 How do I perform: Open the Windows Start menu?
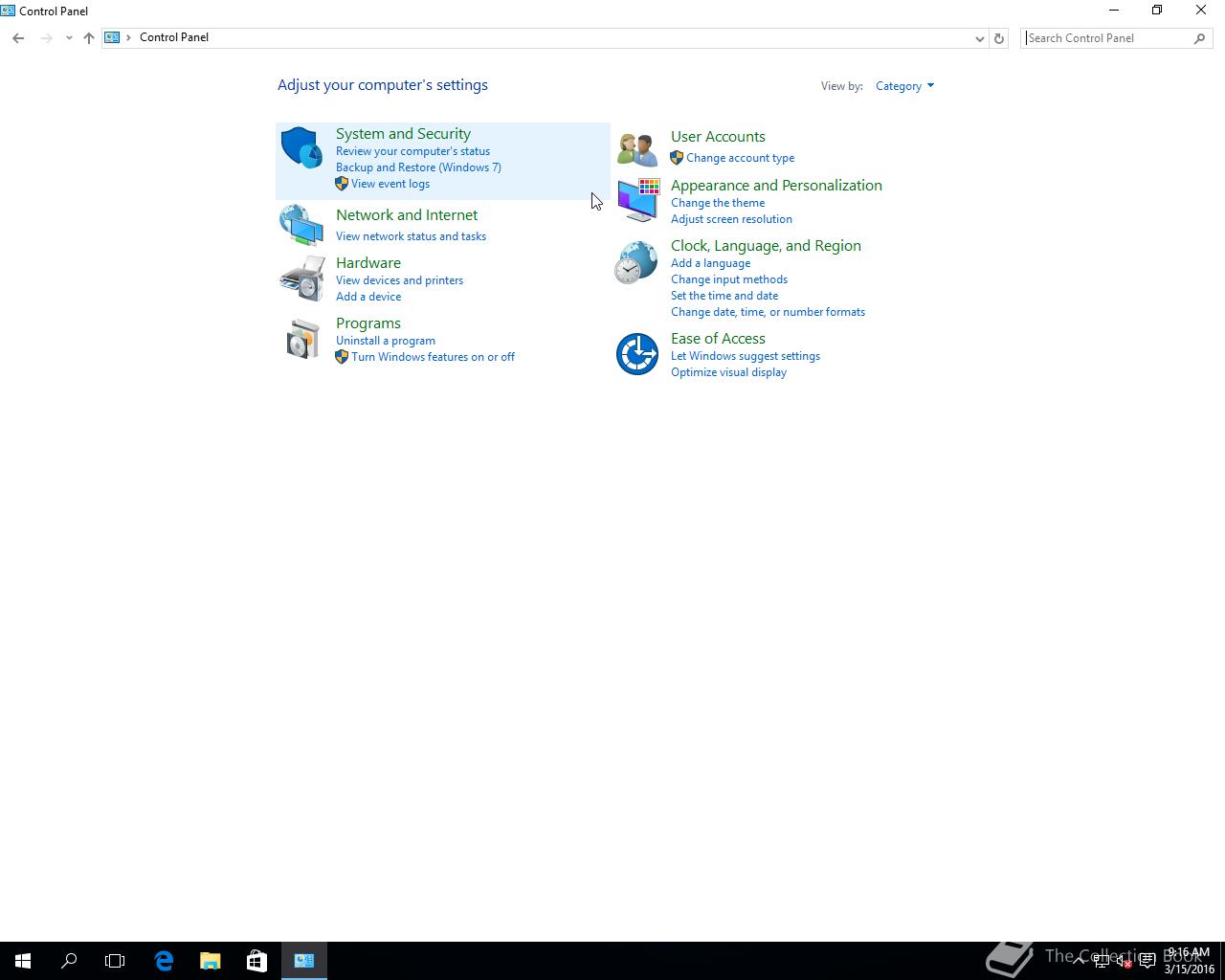pyautogui.click(x=23, y=961)
